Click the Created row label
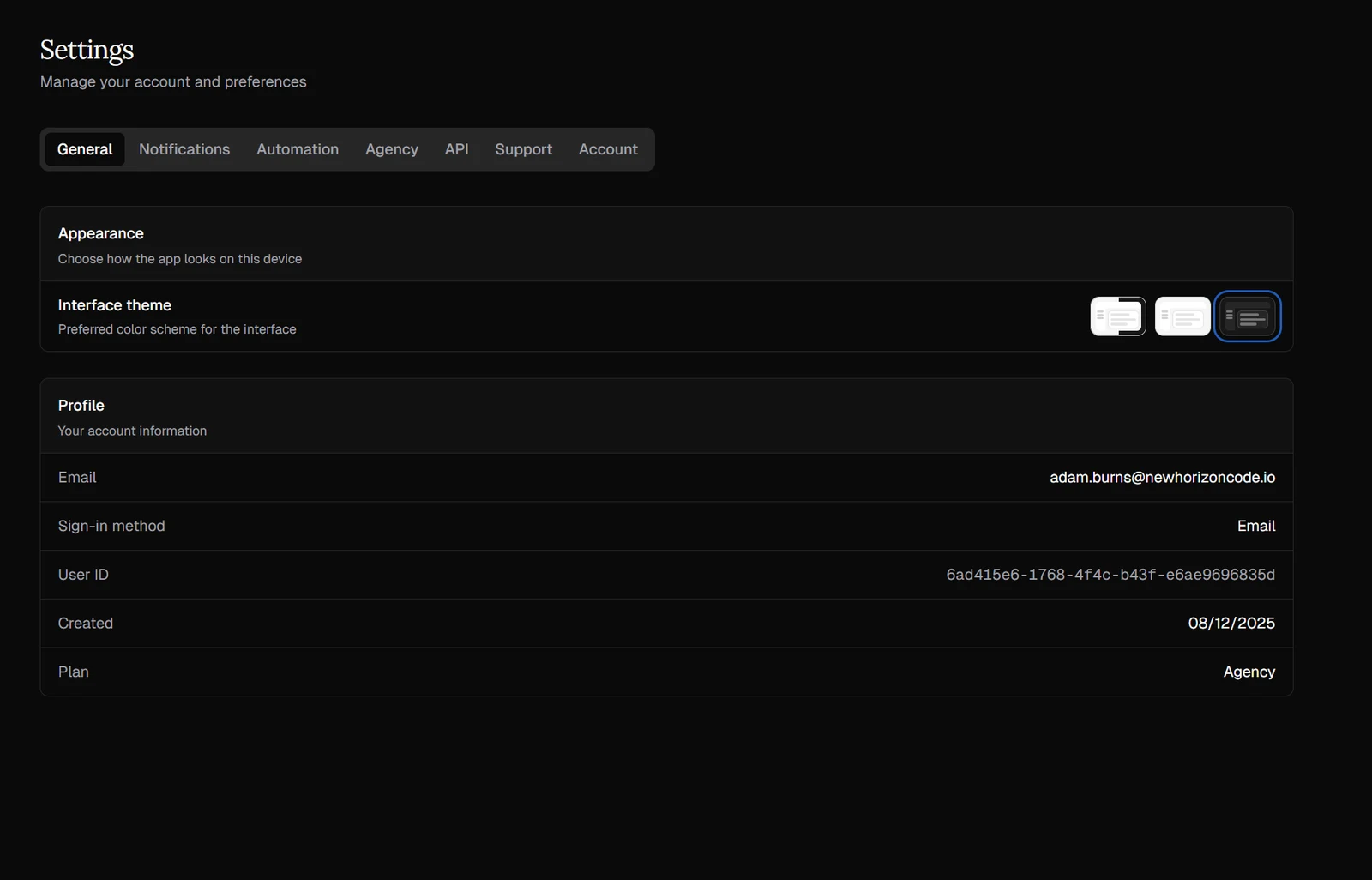1372x880 pixels. click(85, 624)
